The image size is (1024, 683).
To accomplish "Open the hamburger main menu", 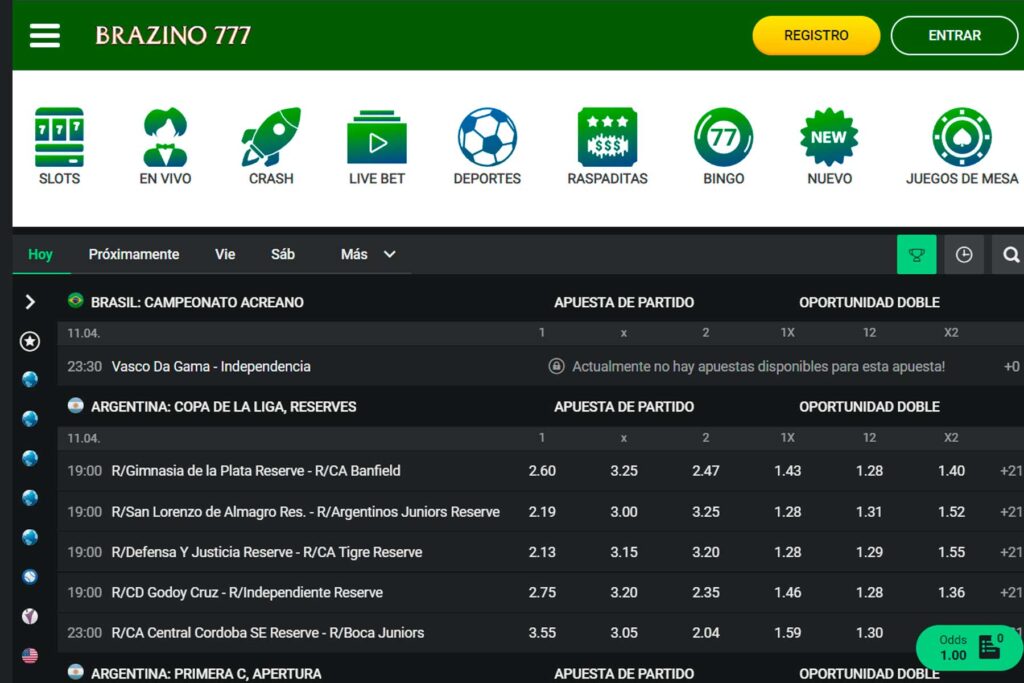I will click(x=44, y=35).
